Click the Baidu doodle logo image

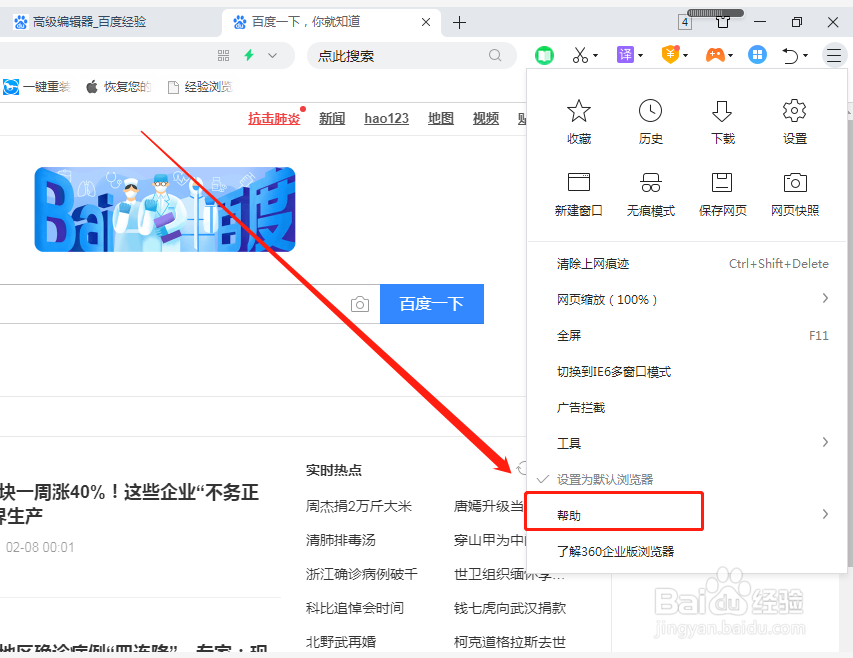tap(165, 209)
